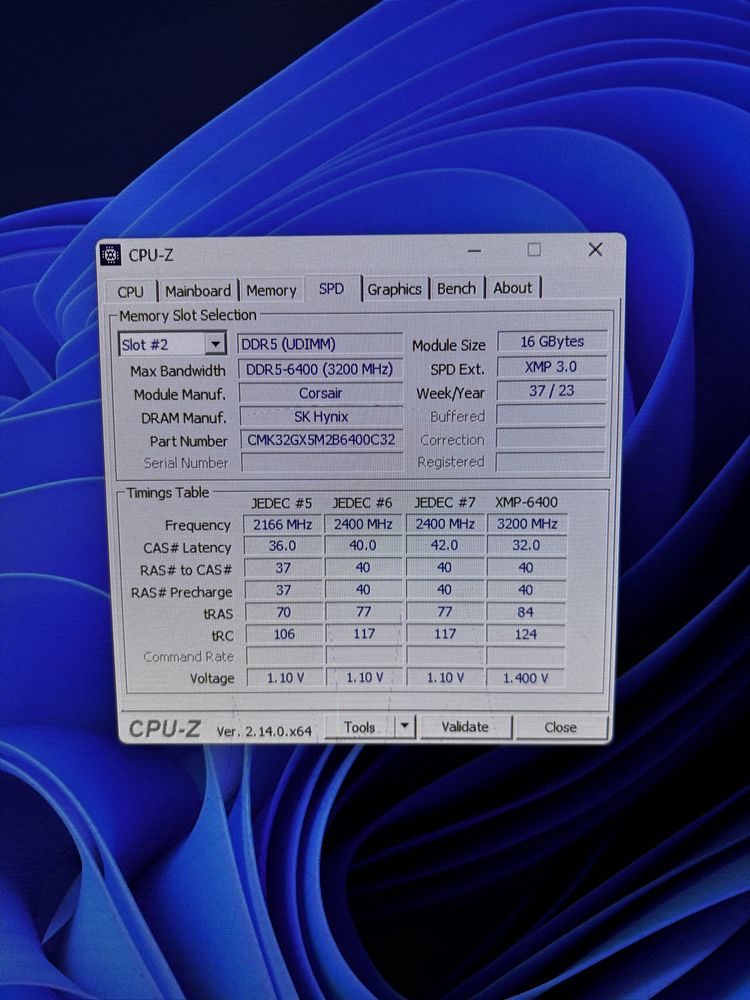The image size is (750, 1000).
Task: Click the 70 tRAS cell
Action: [284, 612]
